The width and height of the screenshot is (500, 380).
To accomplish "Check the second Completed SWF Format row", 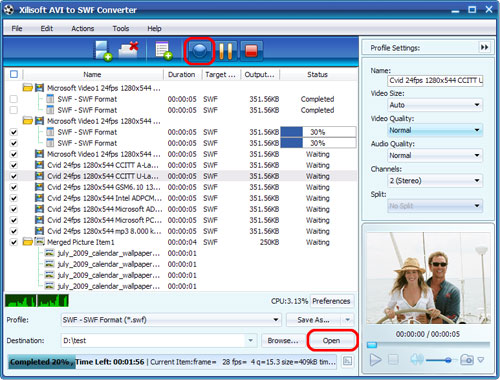I will (14, 110).
